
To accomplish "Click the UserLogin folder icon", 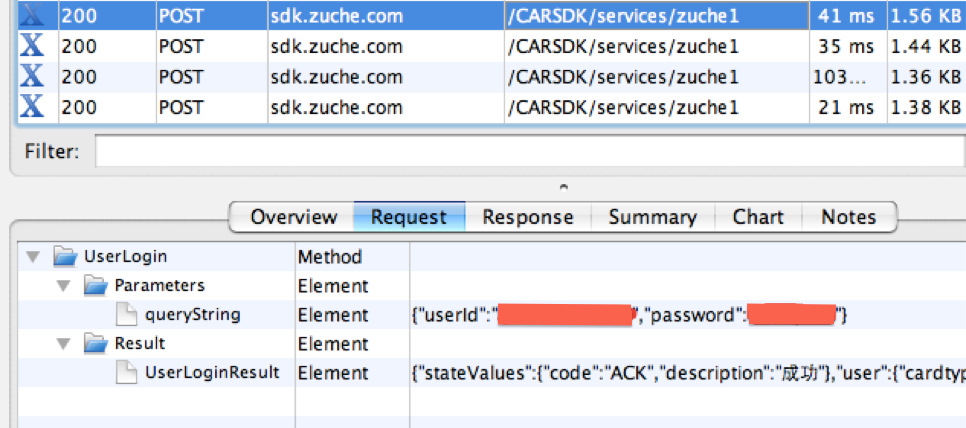I will pos(65,257).
